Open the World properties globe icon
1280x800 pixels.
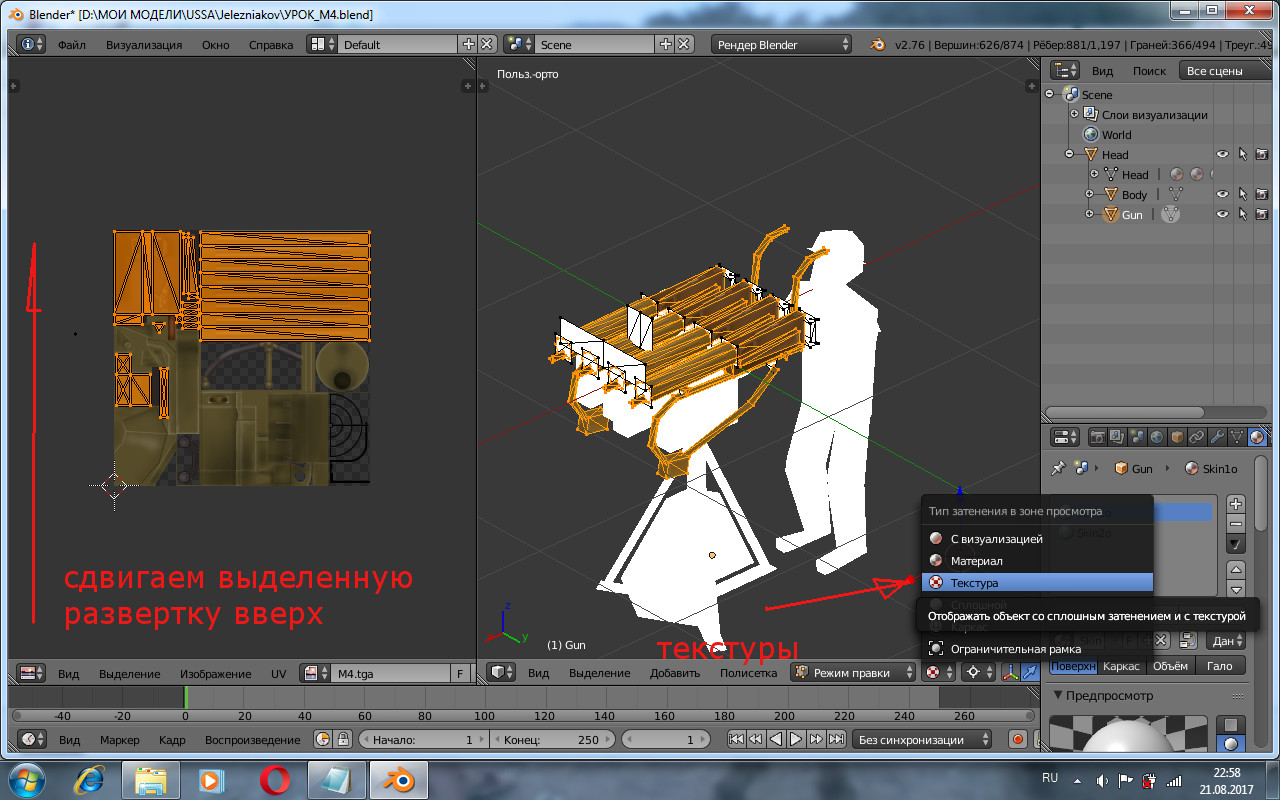[x=1157, y=437]
